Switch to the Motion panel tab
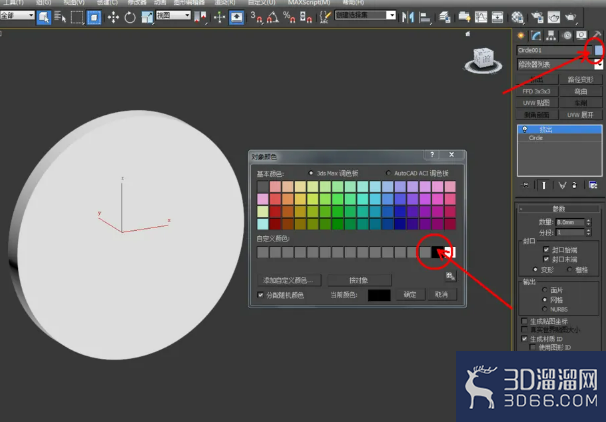This screenshot has height=422, width=606. tap(567, 36)
